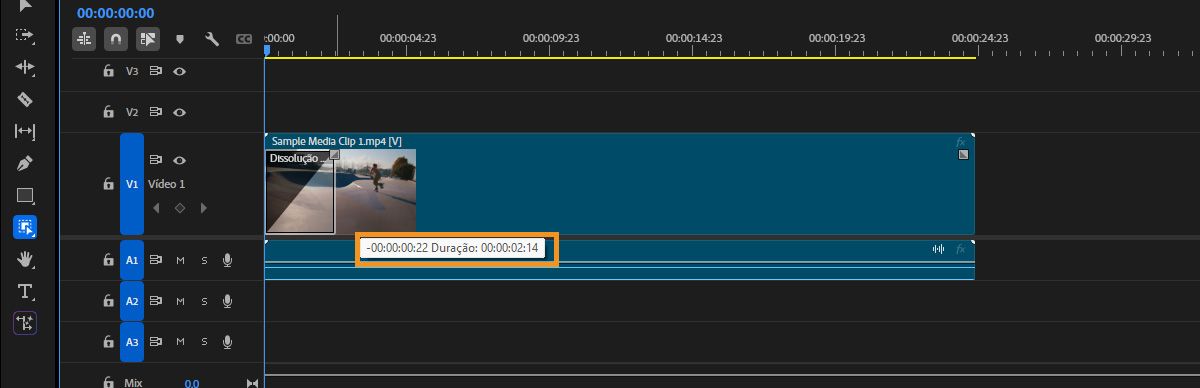The width and height of the screenshot is (1200, 388).
Task: Click the skateboarder clip thumbnail
Action: 375,191
